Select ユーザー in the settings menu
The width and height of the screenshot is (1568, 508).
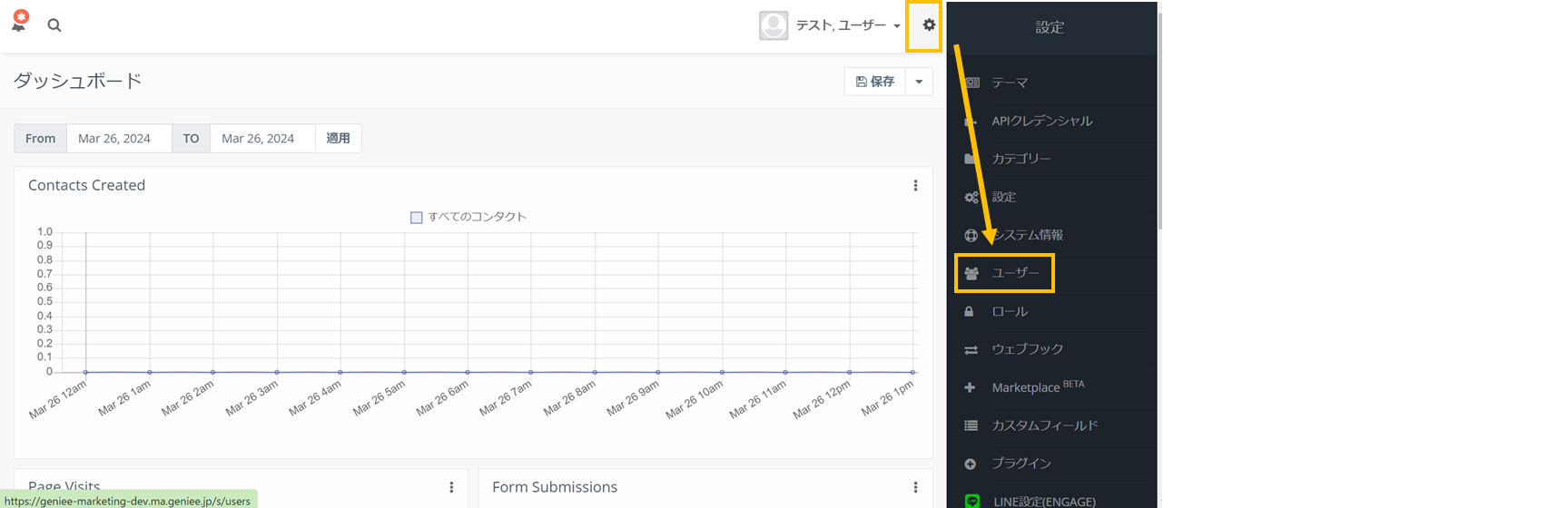1014,273
